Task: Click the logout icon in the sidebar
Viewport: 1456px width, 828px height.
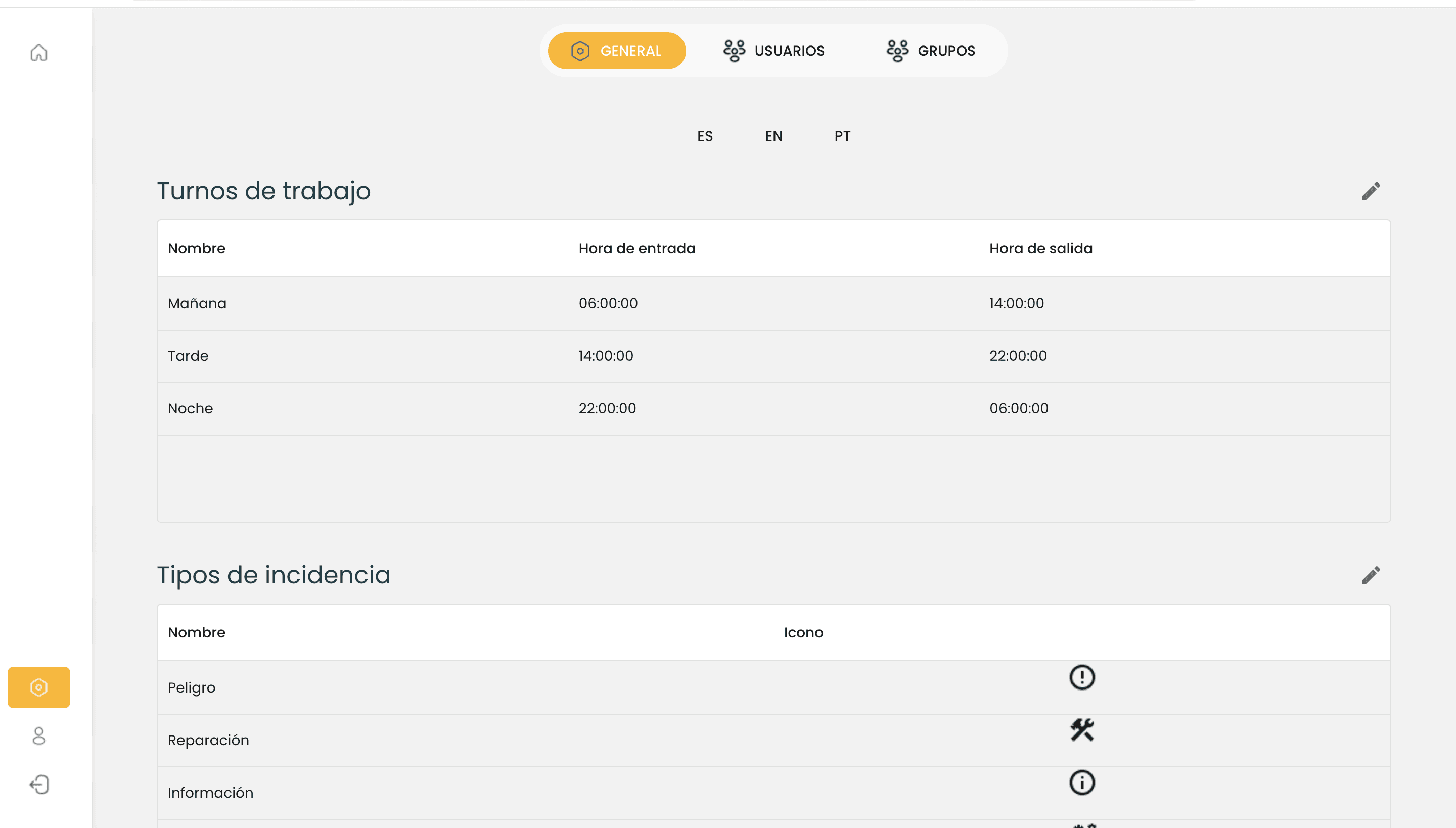Action: (x=38, y=785)
